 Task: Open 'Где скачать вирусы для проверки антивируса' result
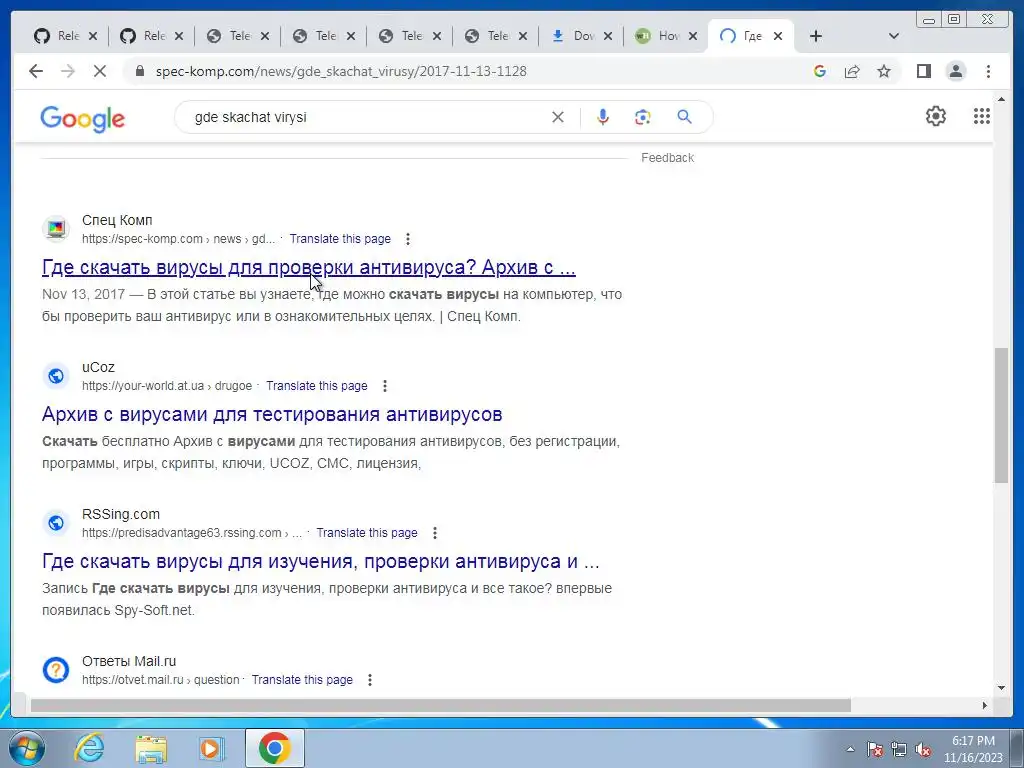coord(309,267)
